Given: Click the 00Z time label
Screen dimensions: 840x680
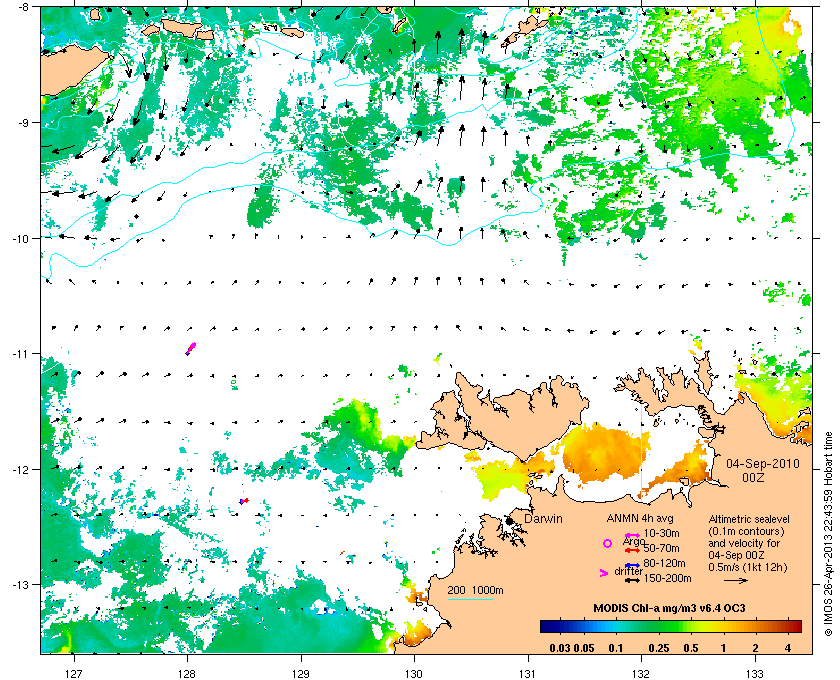Looking at the screenshot, I should coord(753,477).
